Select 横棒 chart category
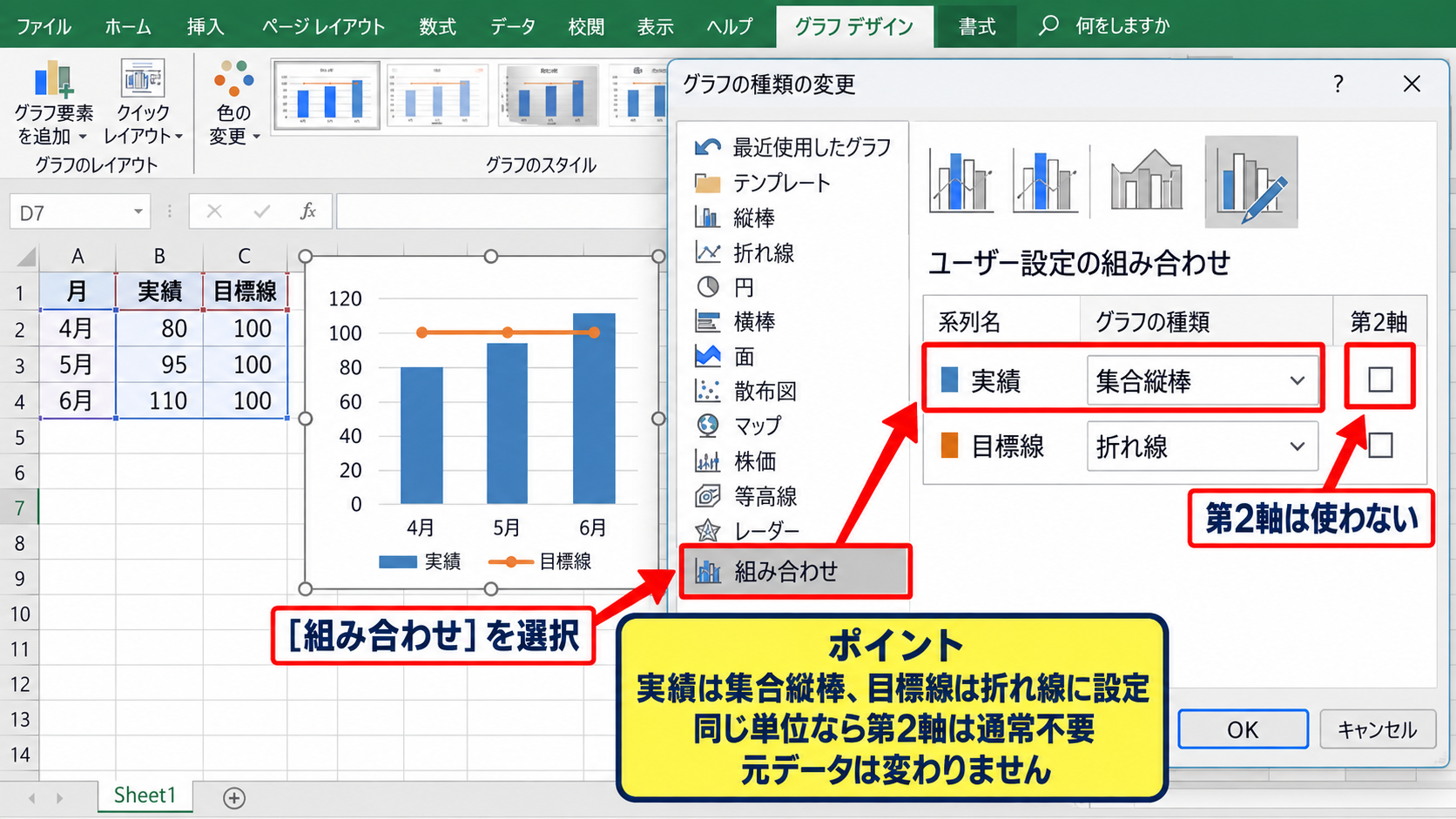 (735, 322)
